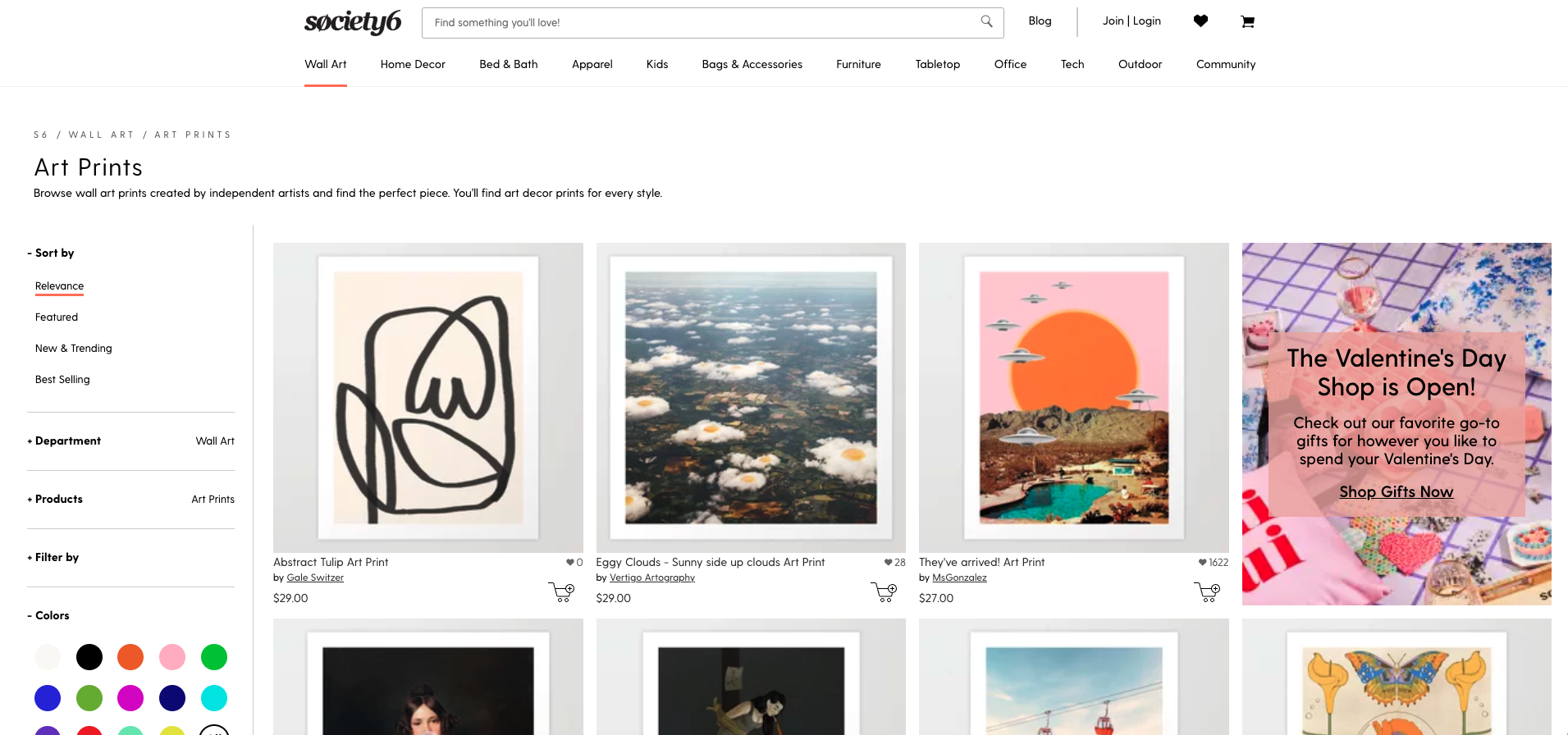The height and width of the screenshot is (735, 1568).
Task: Open the Apparel menu
Action: [592, 65]
